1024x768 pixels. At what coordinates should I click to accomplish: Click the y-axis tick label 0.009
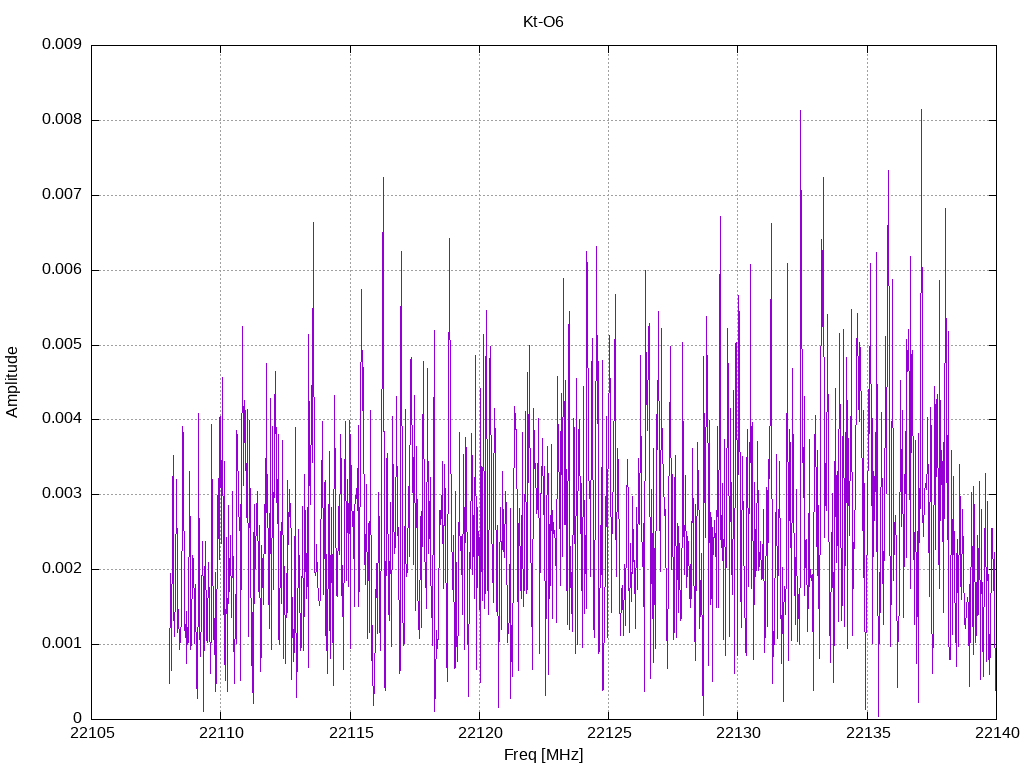pyautogui.click(x=62, y=44)
